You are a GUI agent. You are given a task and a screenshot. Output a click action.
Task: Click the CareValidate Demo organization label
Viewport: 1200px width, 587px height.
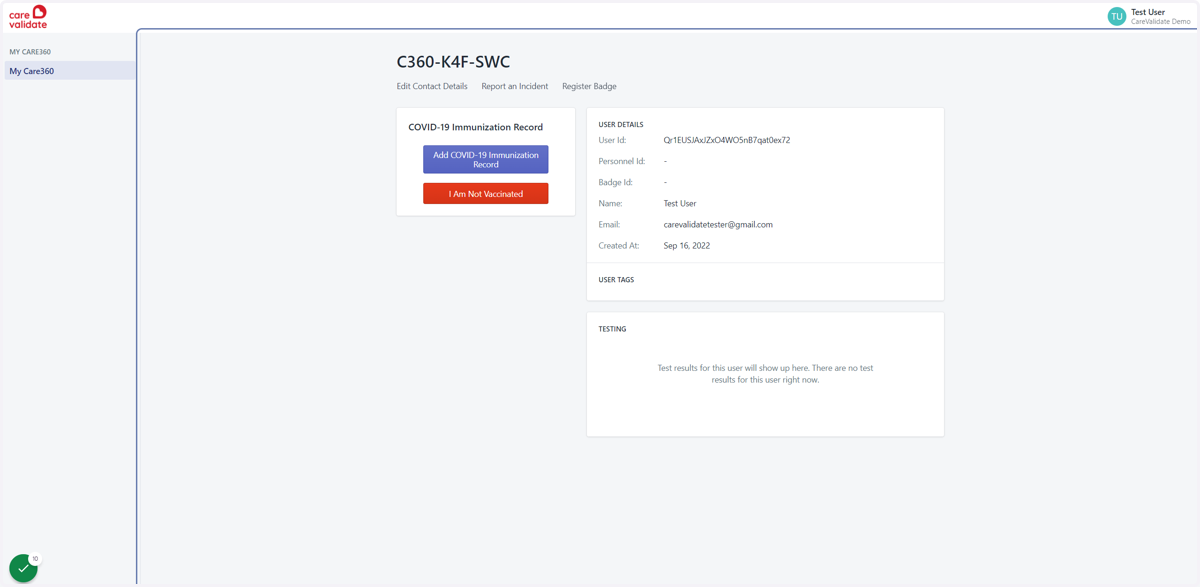(x=1161, y=21)
